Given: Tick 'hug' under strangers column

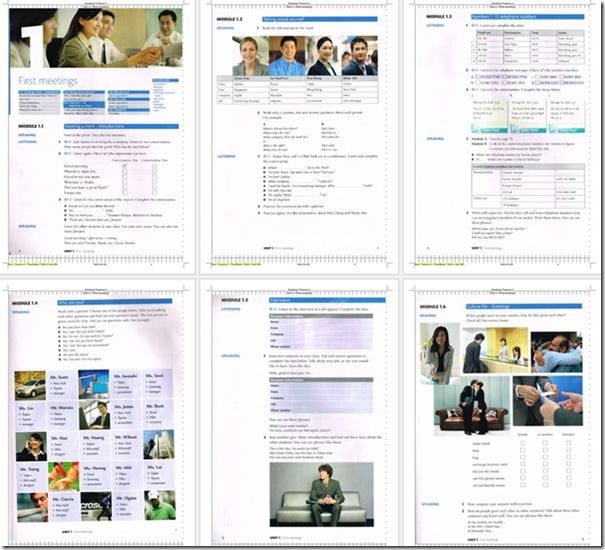Looking at the screenshot, I should pyautogui.click(x=568, y=457).
